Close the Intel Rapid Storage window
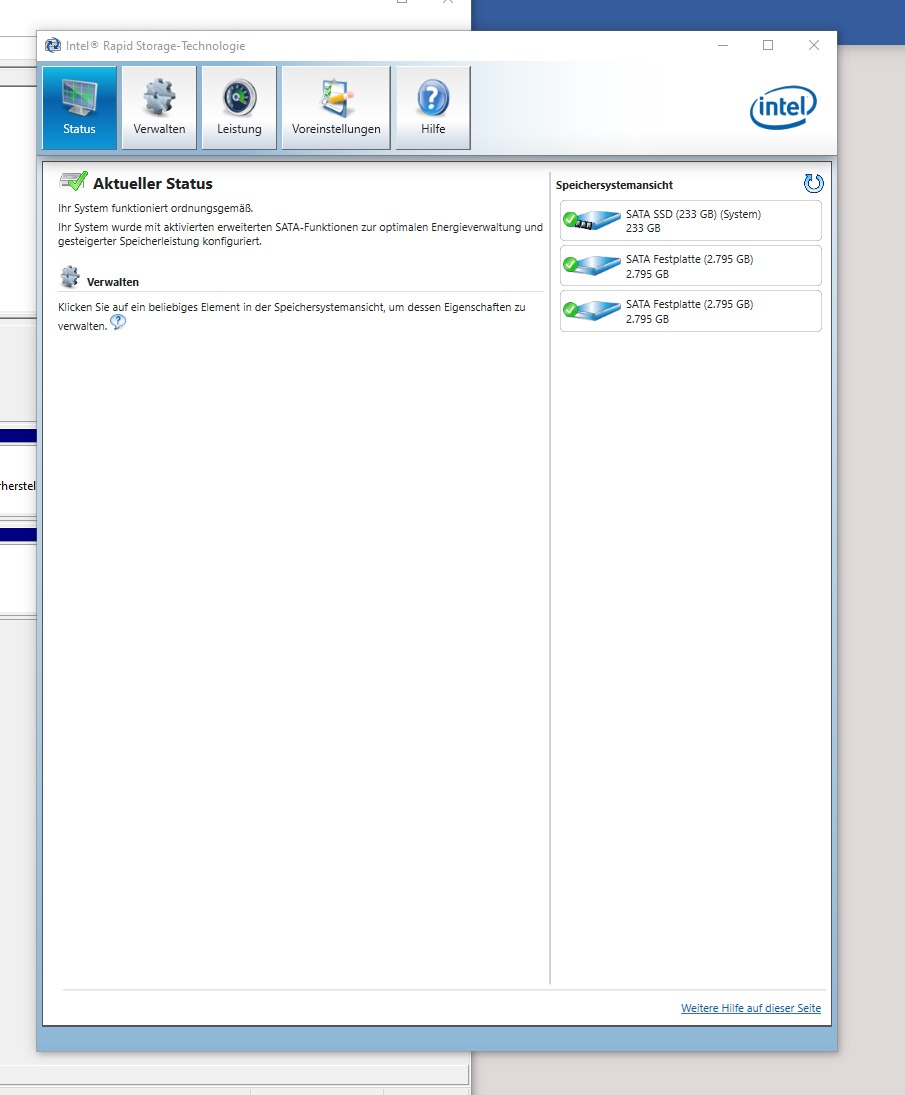This screenshot has height=1095, width=905. point(814,45)
